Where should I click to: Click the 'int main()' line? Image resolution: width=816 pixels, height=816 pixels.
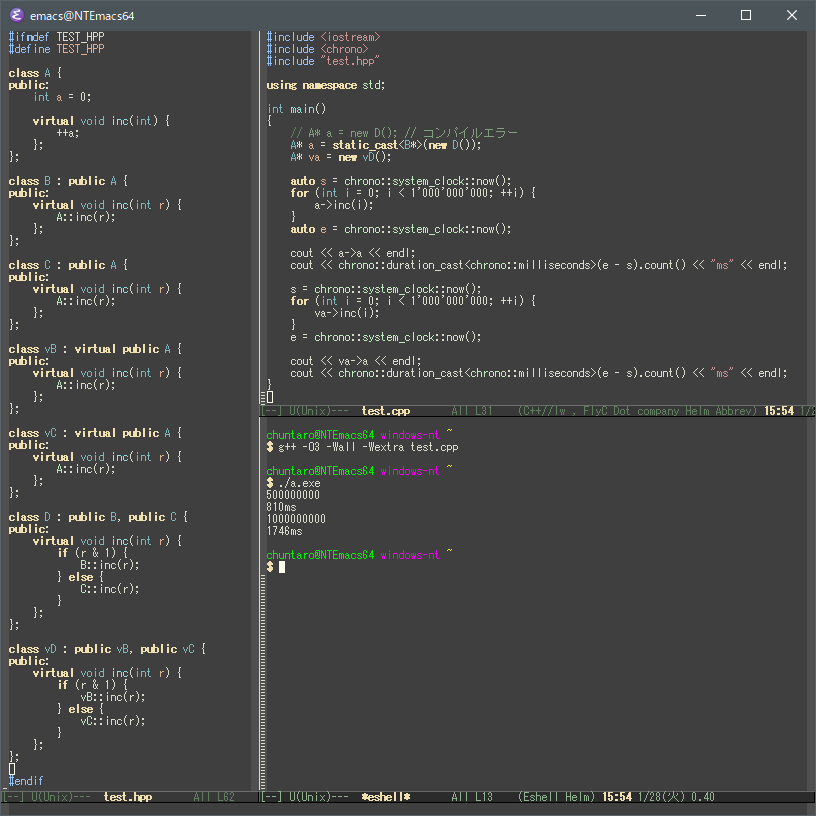(x=296, y=109)
